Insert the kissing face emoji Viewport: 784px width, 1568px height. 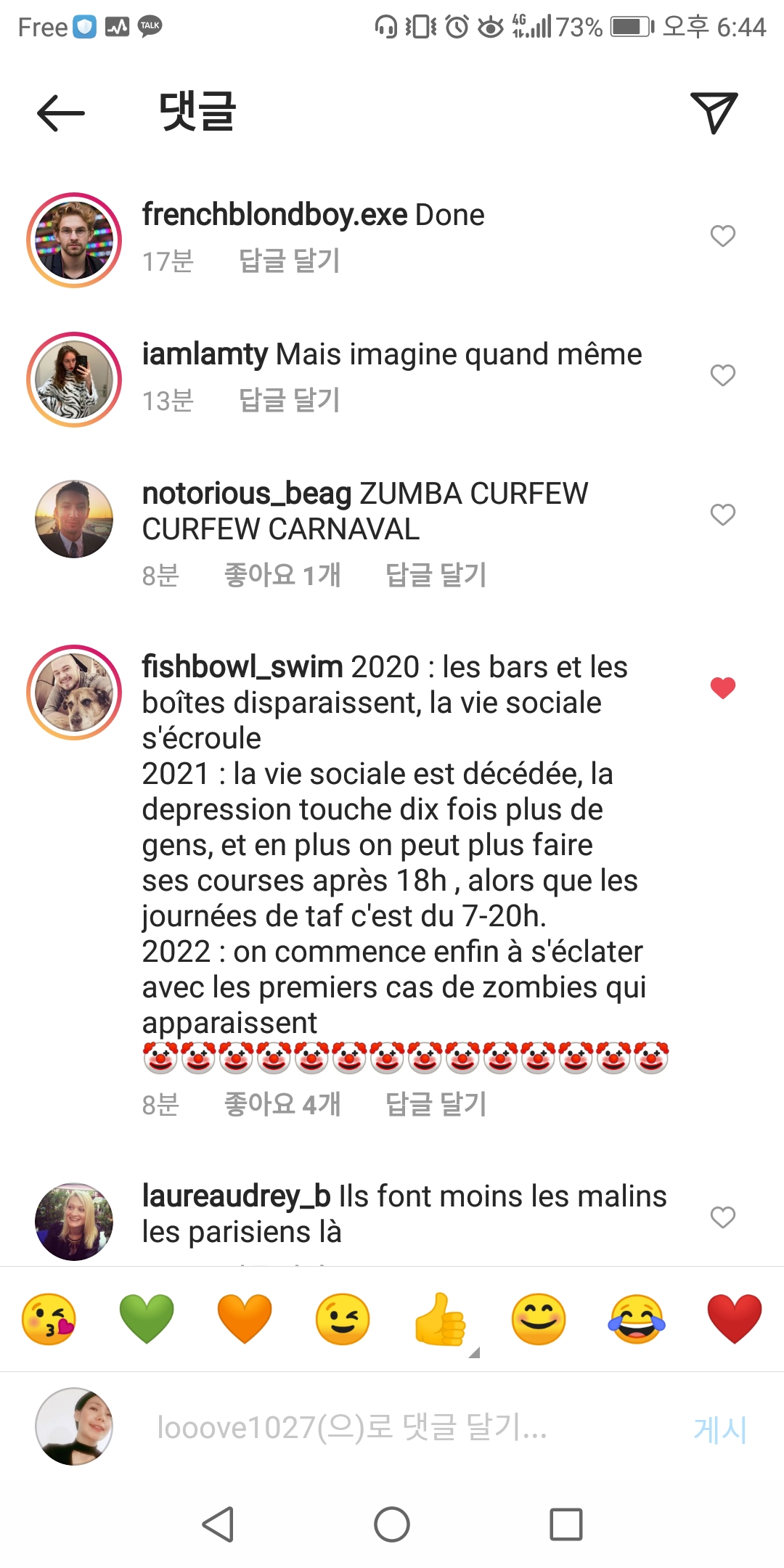click(x=49, y=1319)
